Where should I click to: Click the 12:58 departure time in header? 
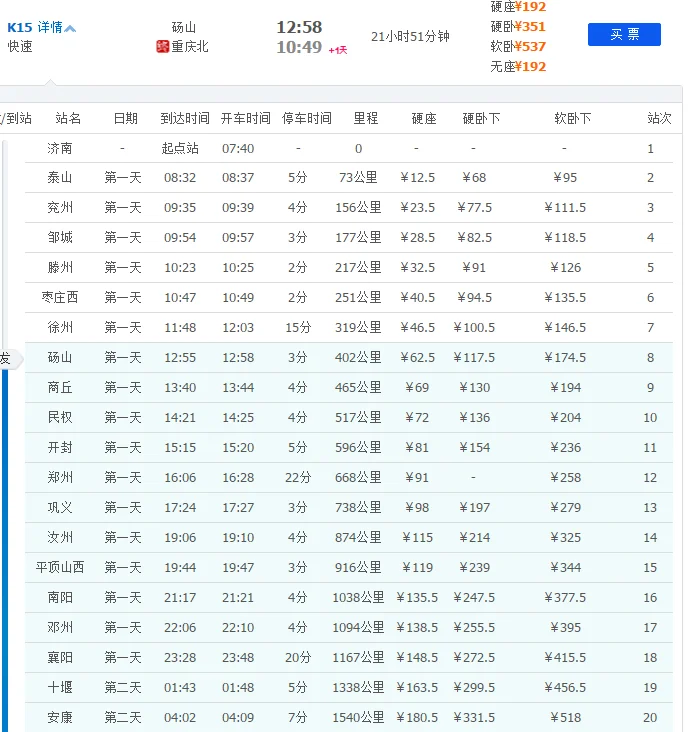point(299,27)
